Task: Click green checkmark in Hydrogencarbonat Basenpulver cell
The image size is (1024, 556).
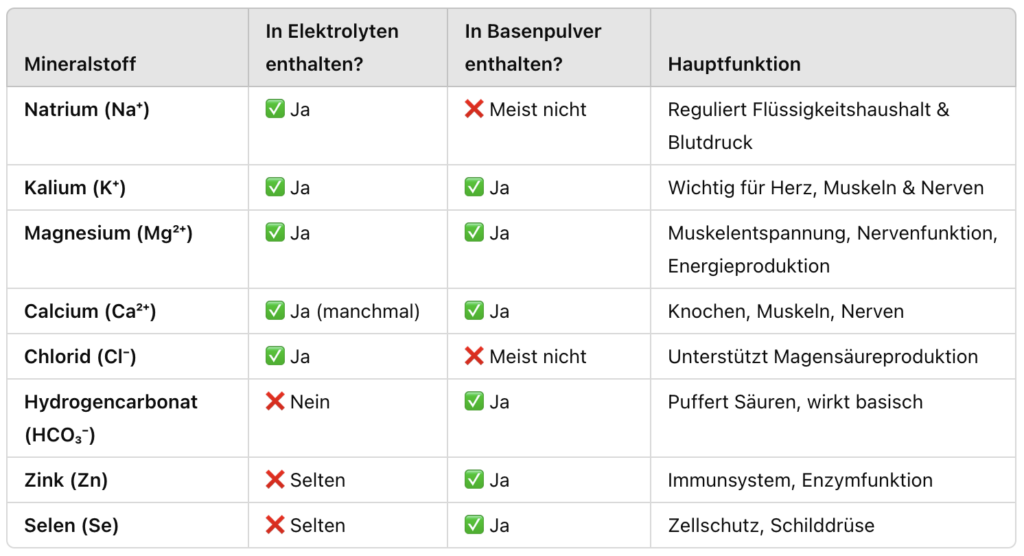Action: pos(474,401)
